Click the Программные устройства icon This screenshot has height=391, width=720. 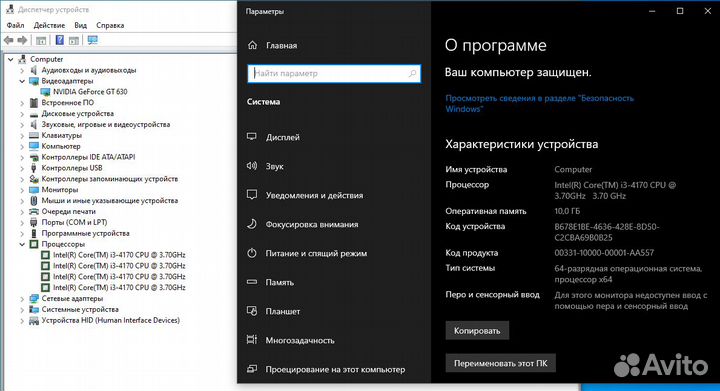point(34,233)
